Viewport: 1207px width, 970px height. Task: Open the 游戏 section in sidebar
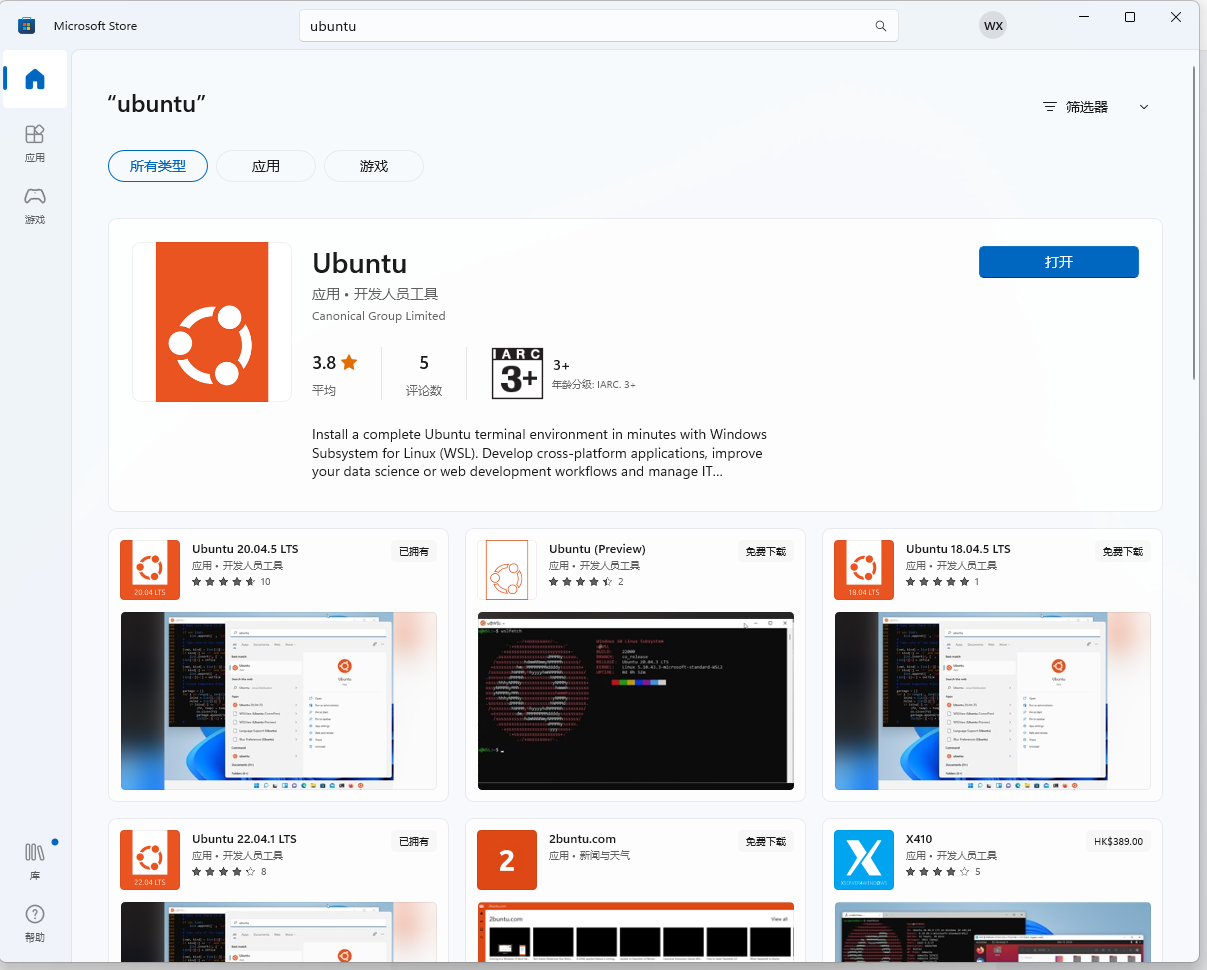pos(35,205)
